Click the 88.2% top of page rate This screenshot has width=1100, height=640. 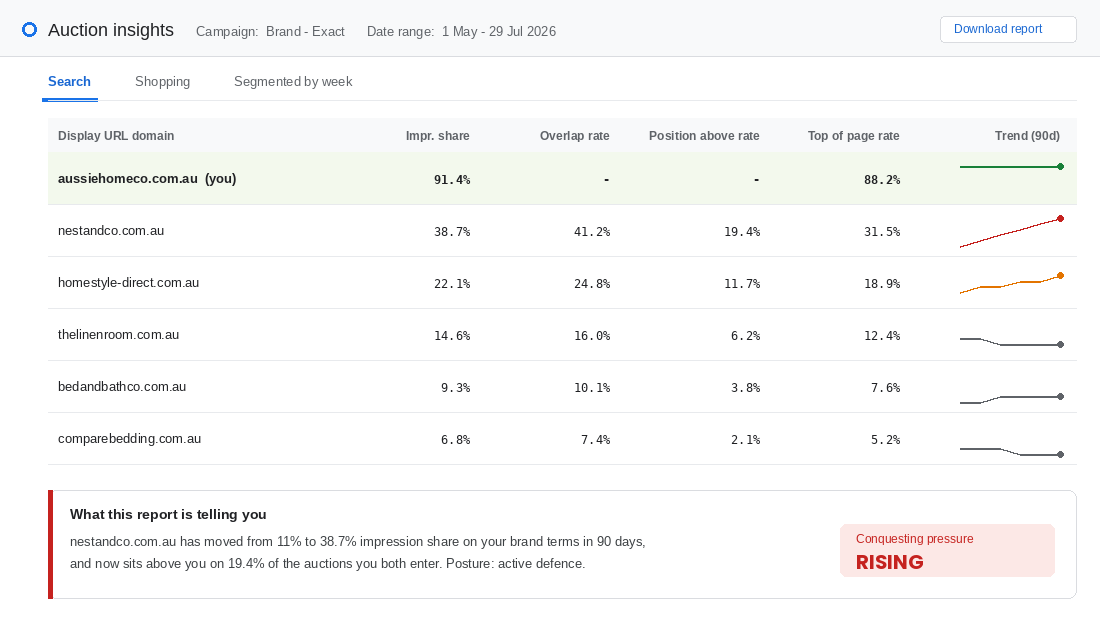(x=882, y=180)
